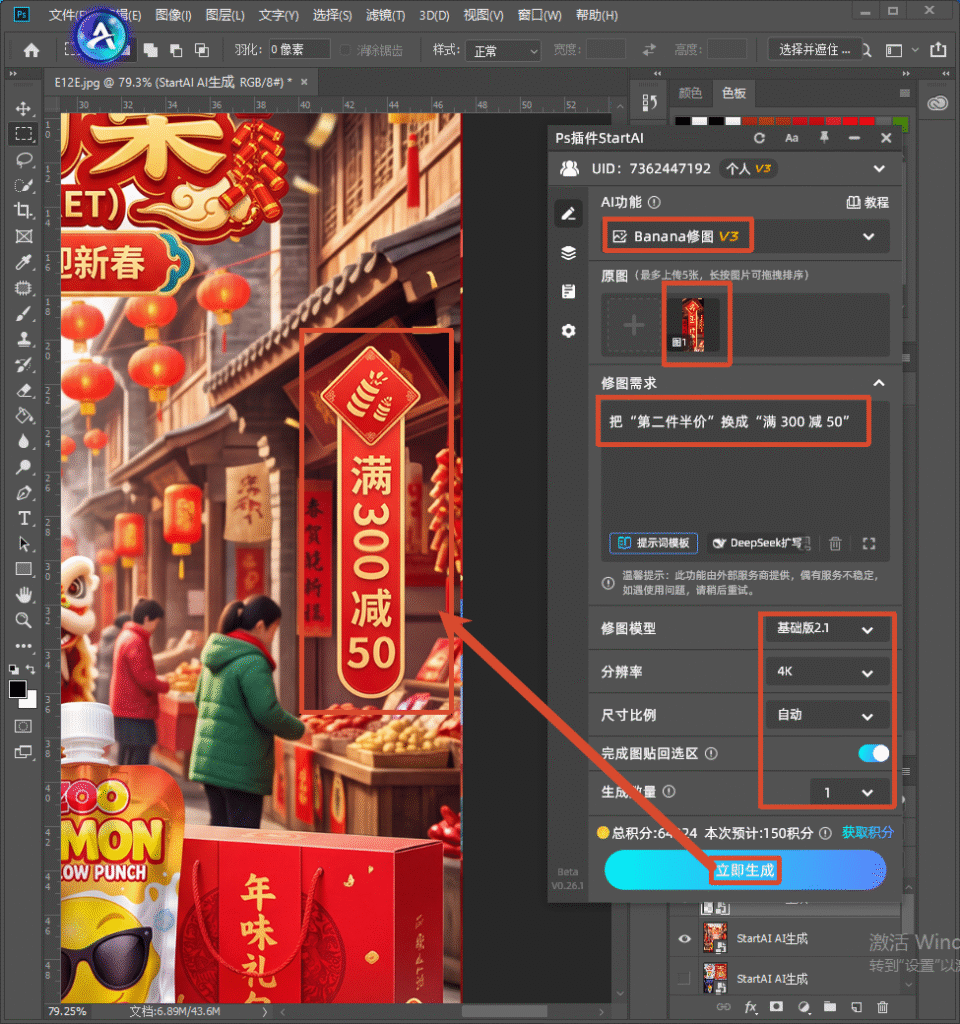Click the DeepSeek扩写 button
Image resolution: width=960 pixels, height=1024 pixels.
(760, 543)
